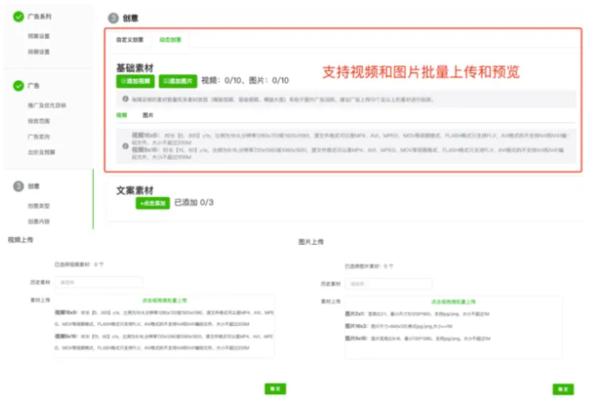
Task: Go to 广告定向 in the sidebar
Action: coord(39,137)
